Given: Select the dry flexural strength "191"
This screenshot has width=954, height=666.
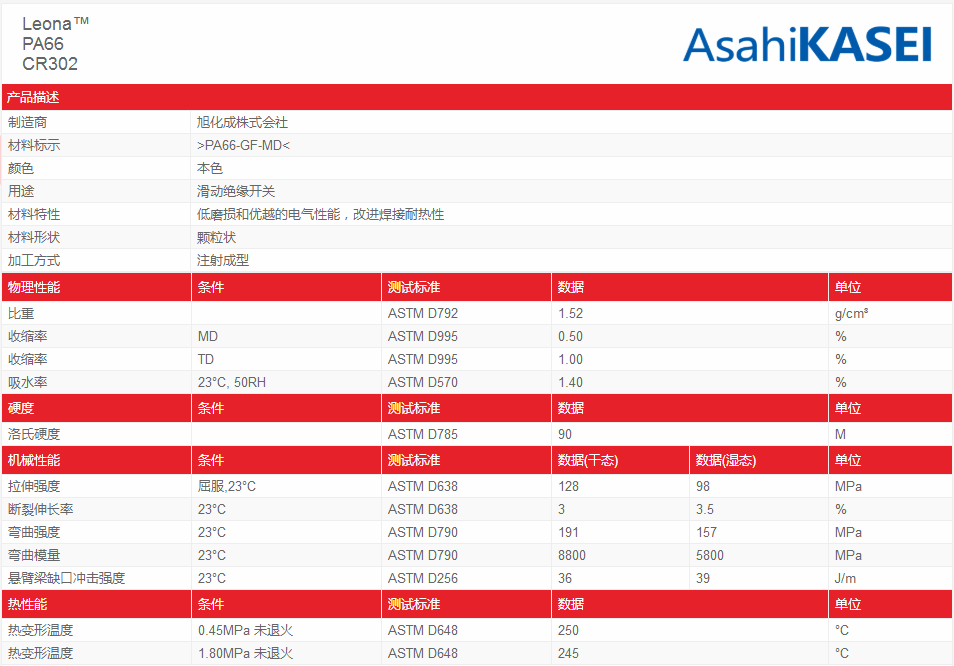Looking at the screenshot, I should 568,533.
